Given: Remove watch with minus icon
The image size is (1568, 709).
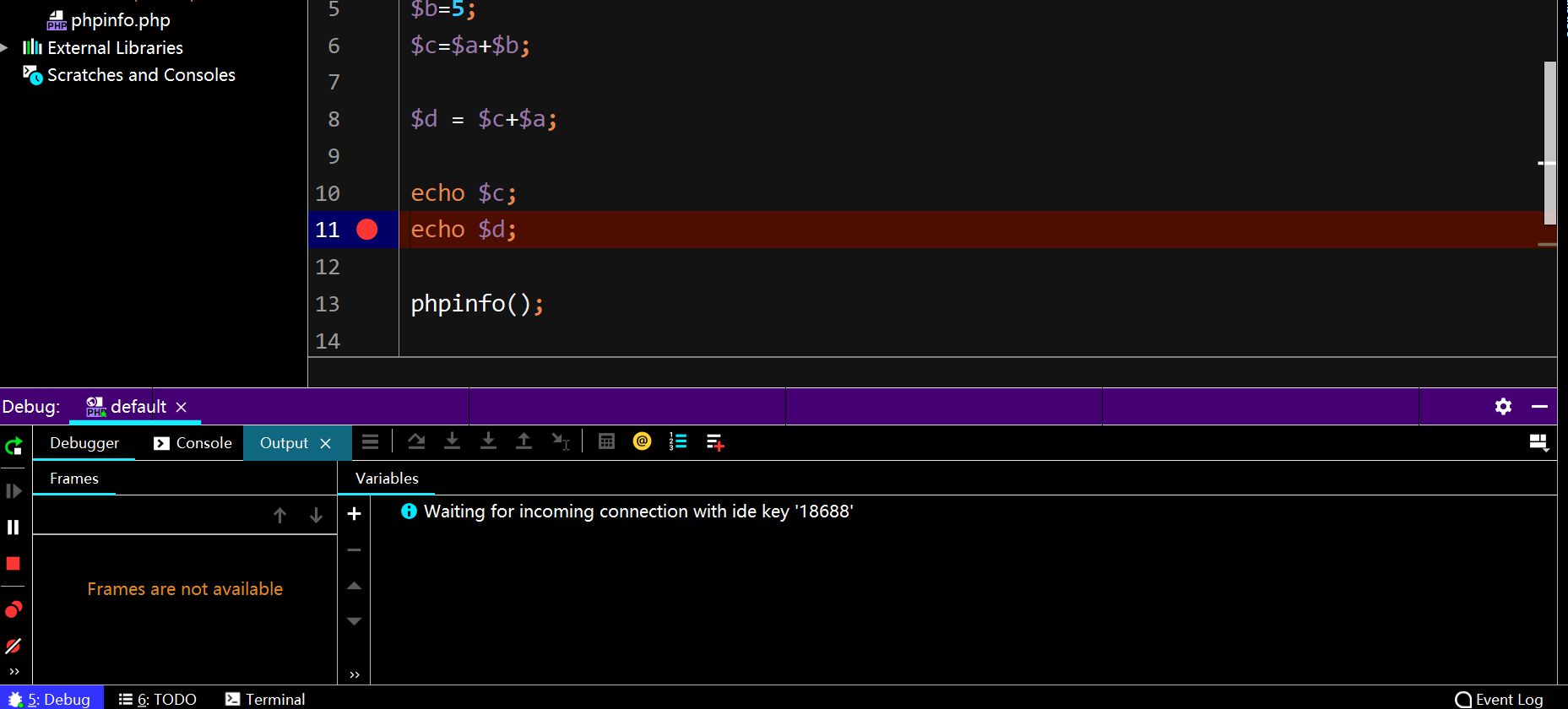Looking at the screenshot, I should [355, 549].
